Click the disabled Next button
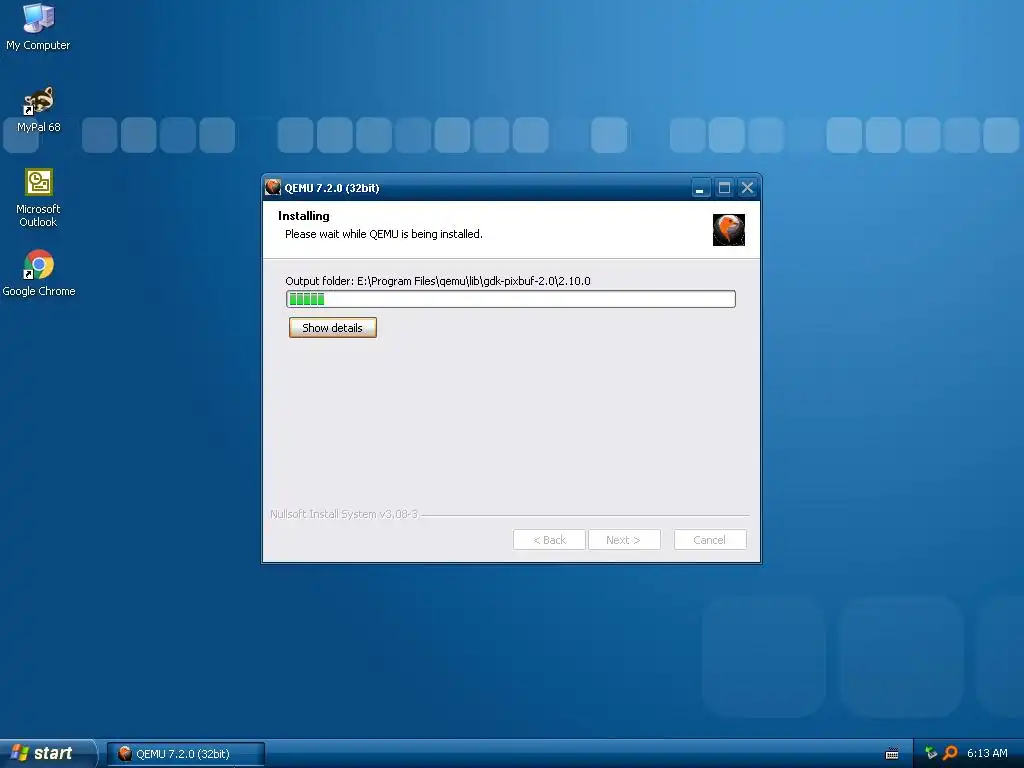This screenshot has width=1024, height=768. click(624, 540)
